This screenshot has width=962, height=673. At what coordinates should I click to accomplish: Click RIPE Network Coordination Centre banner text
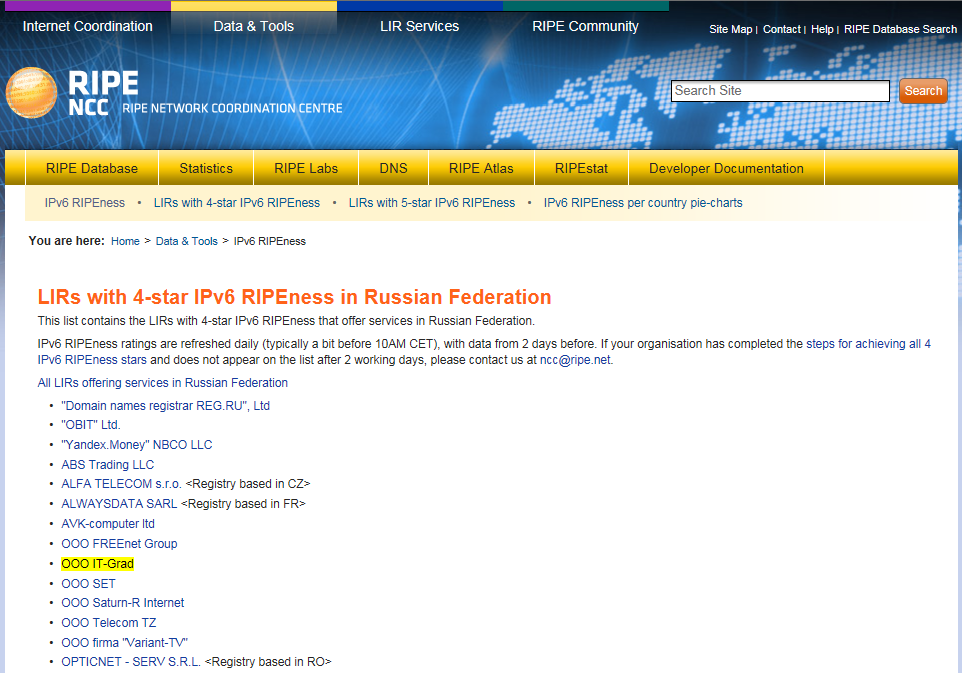click(232, 108)
